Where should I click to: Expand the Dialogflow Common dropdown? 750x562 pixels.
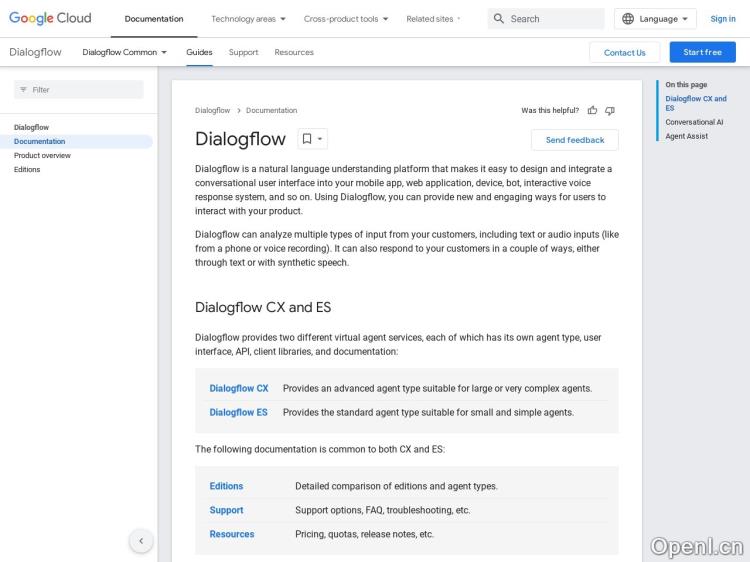tap(125, 52)
